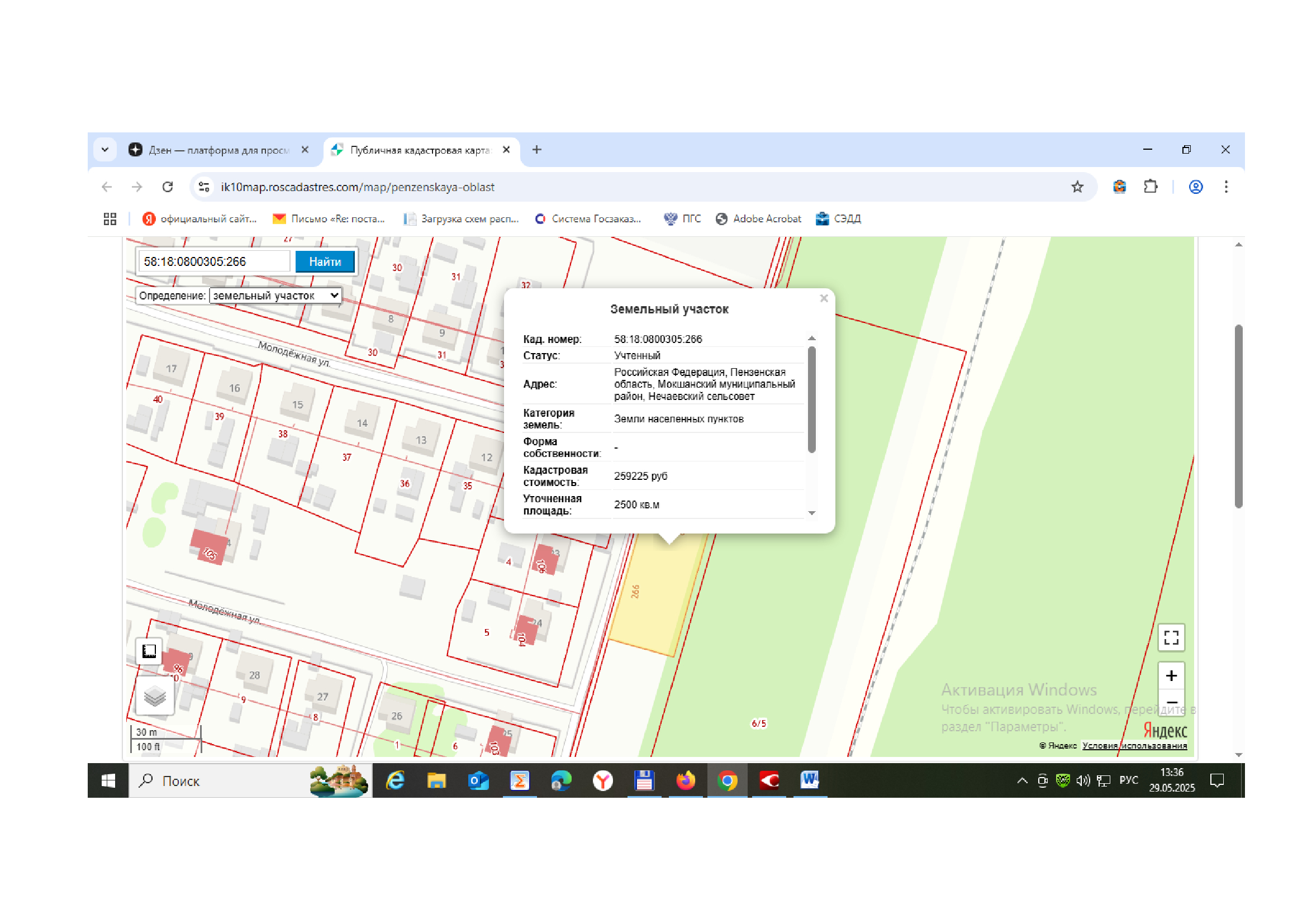Screen dimensions: 1307x924
Task: Close the Публичная кадастровая карта tab
Action: (x=506, y=150)
